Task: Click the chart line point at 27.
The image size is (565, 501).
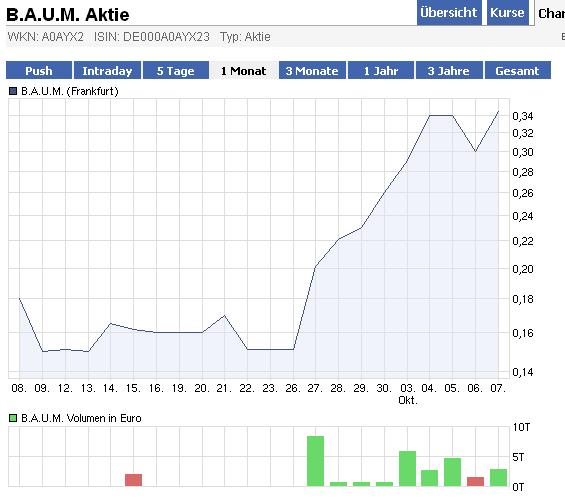Action: coord(316,267)
